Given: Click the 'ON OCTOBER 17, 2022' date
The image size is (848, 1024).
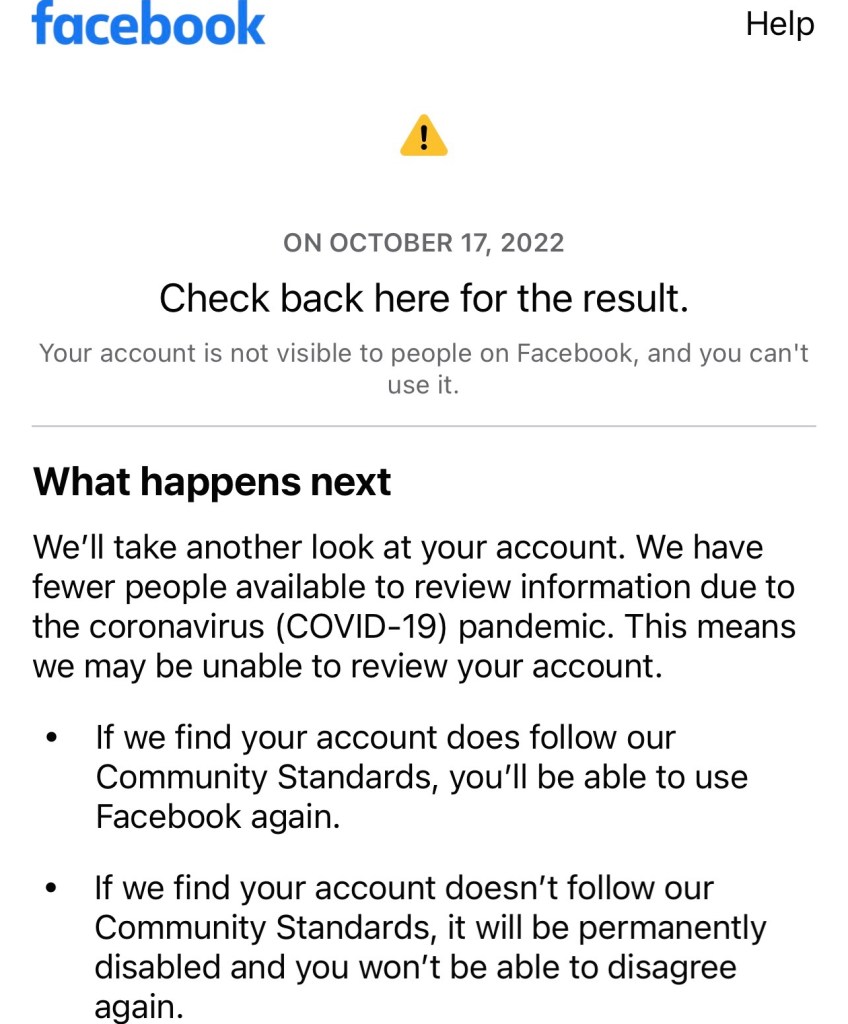Looking at the screenshot, I should (424, 243).
